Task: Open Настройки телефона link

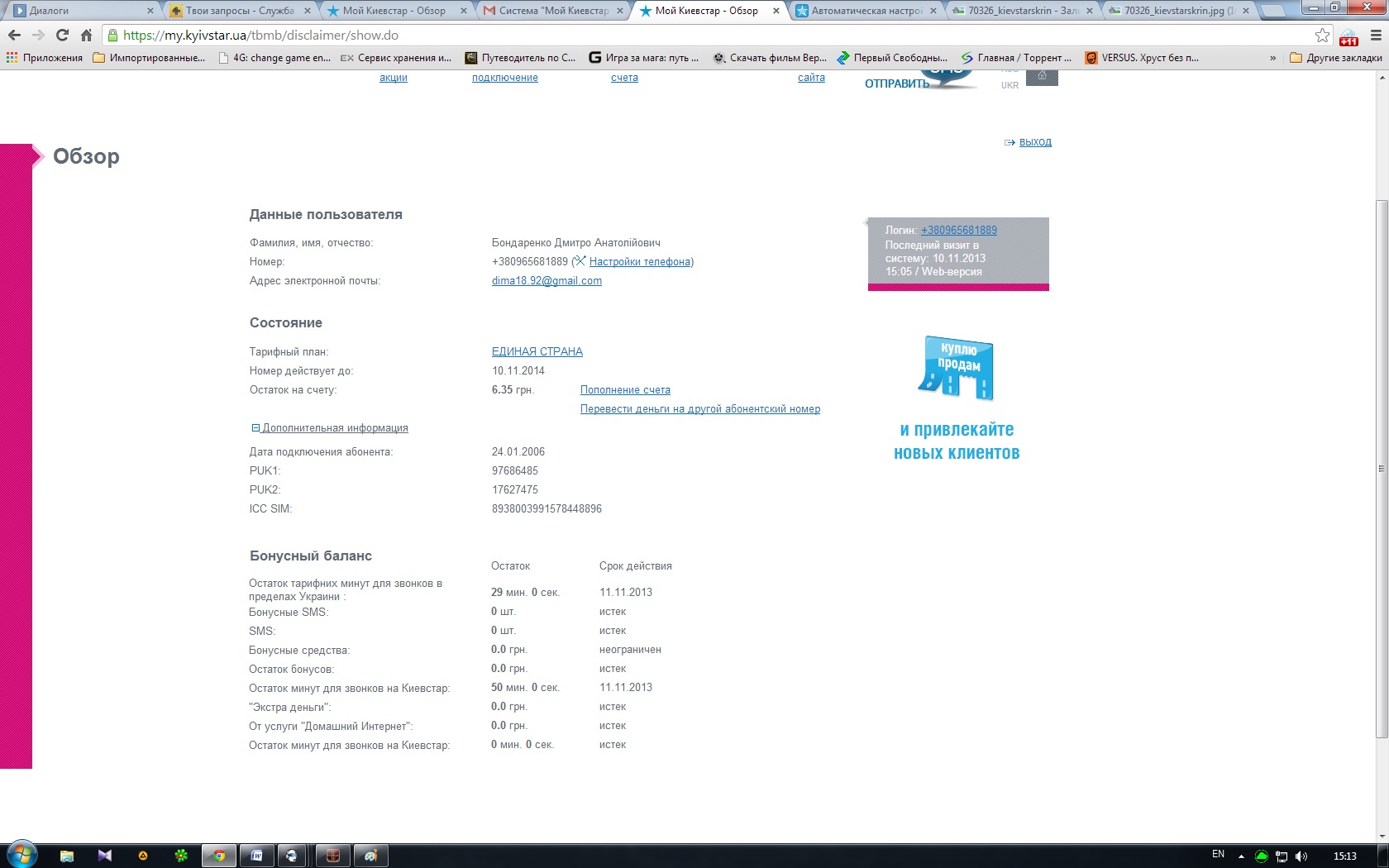Action: click(x=640, y=261)
